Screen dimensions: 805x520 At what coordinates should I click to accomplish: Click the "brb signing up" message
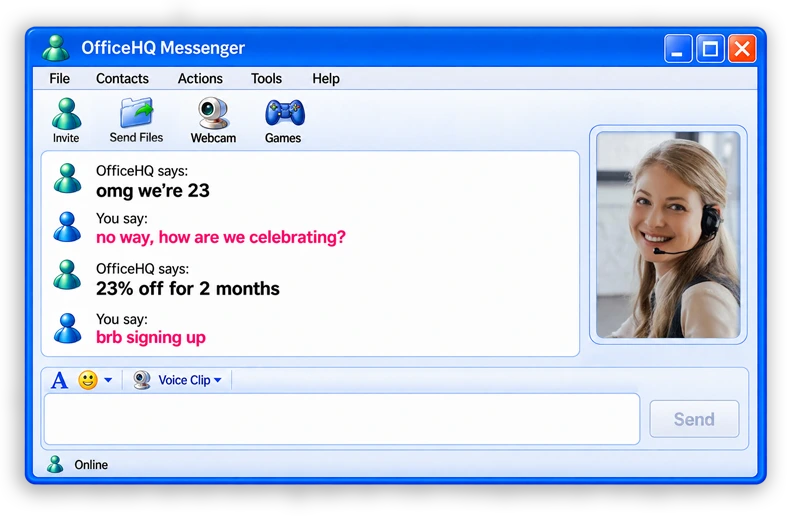151,338
